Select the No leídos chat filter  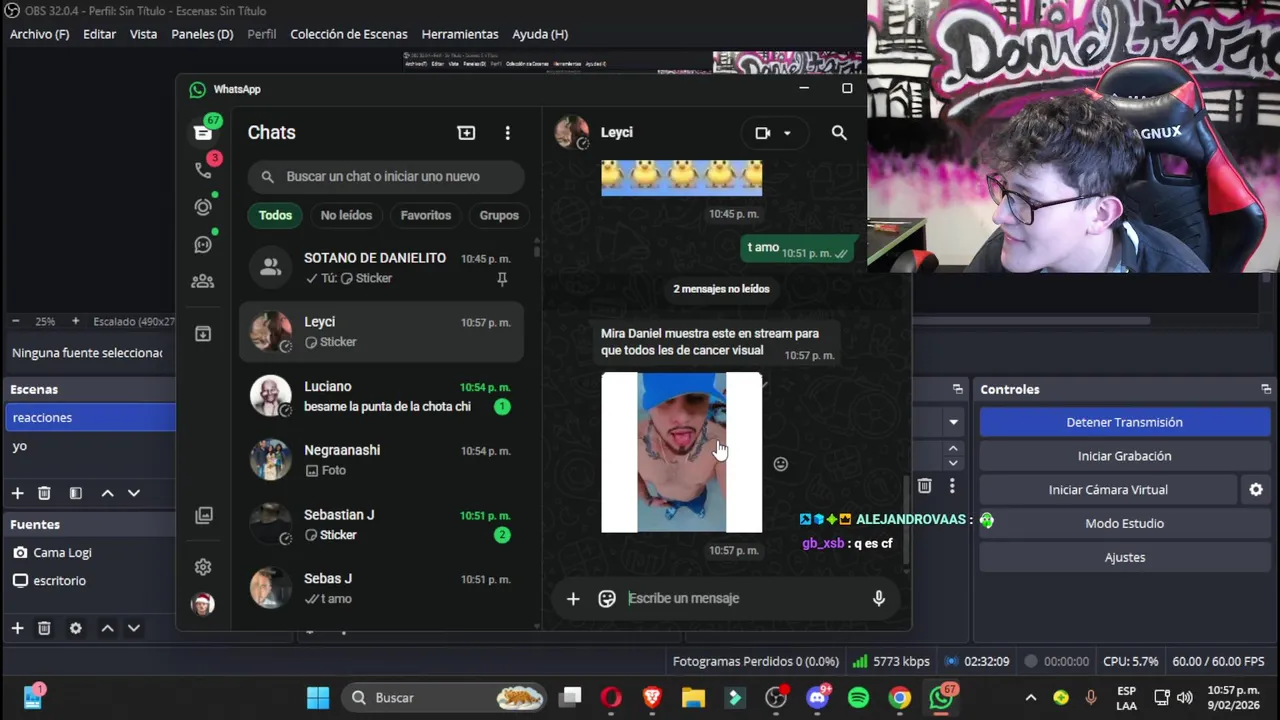[346, 215]
